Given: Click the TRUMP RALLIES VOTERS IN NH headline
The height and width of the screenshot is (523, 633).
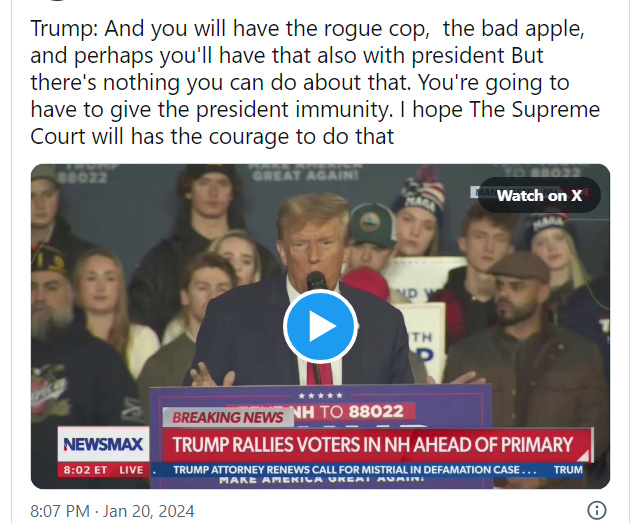Looking at the screenshot, I should tap(373, 445).
